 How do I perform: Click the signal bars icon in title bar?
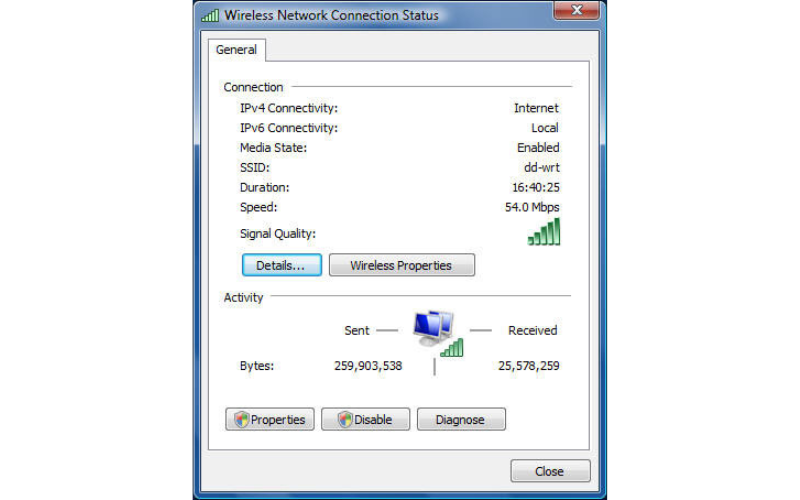point(210,15)
